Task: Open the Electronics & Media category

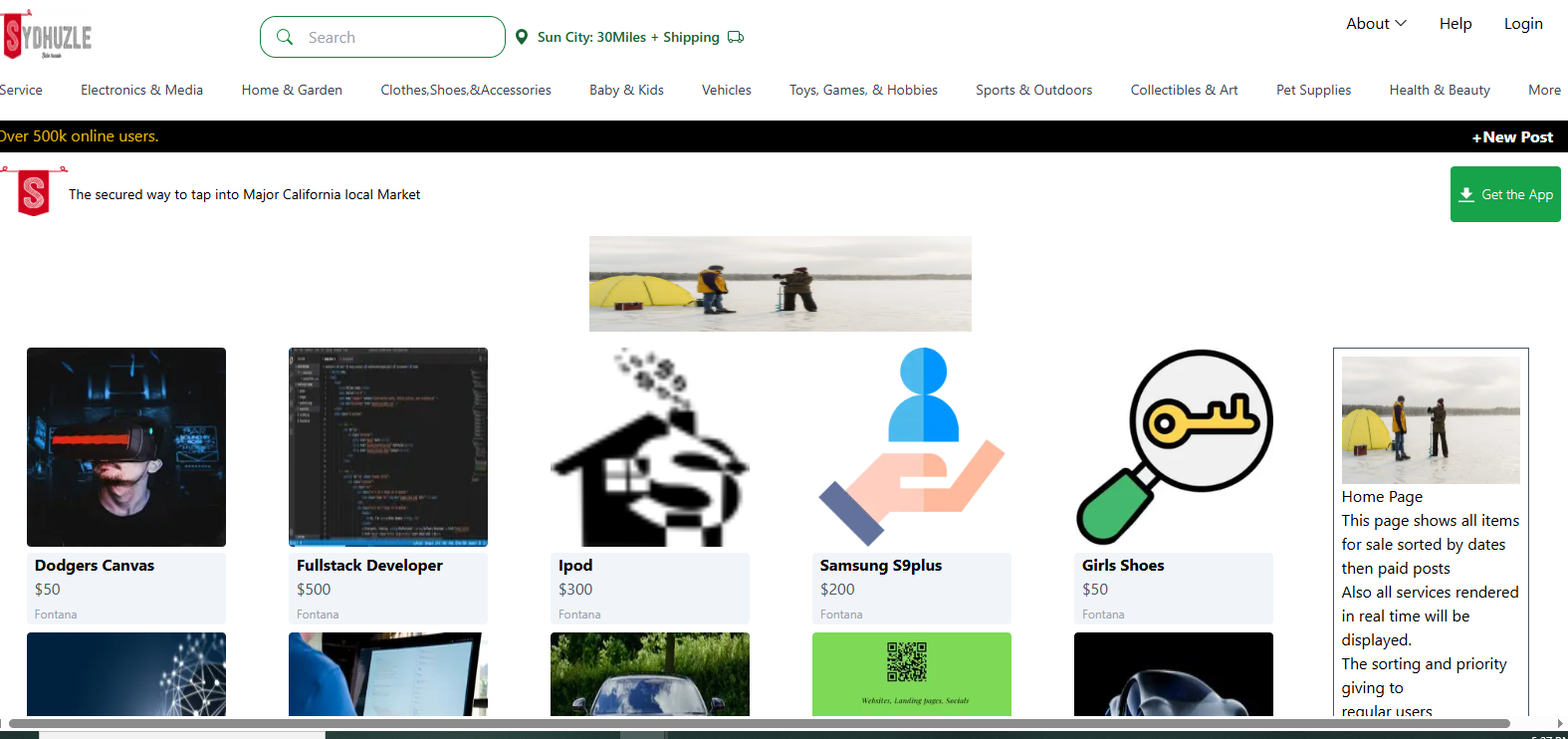Action: coord(141,90)
